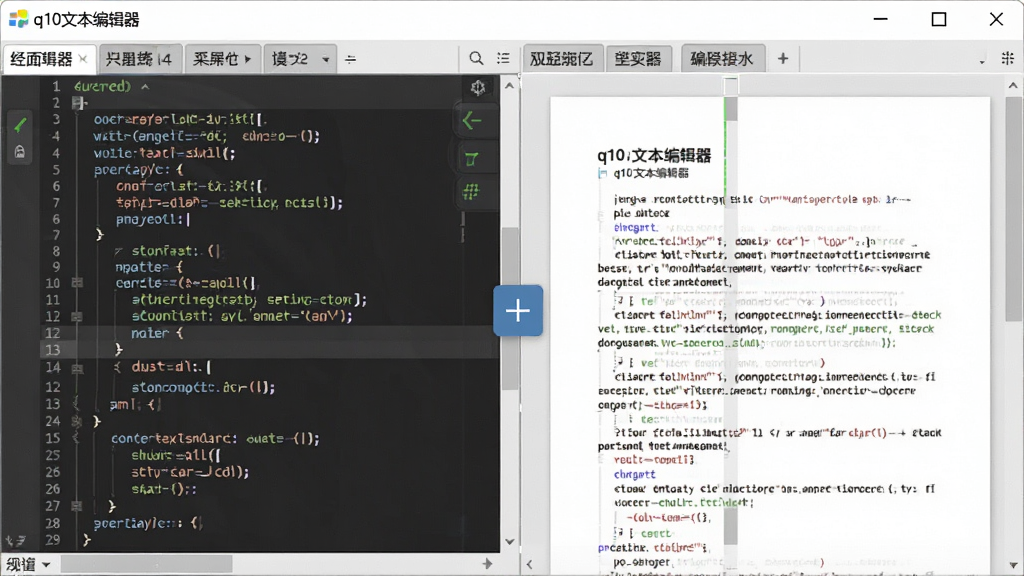Switch to the 只围绕 14 tab
This screenshot has height=576, width=1024.
pyautogui.click(x=139, y=59)
